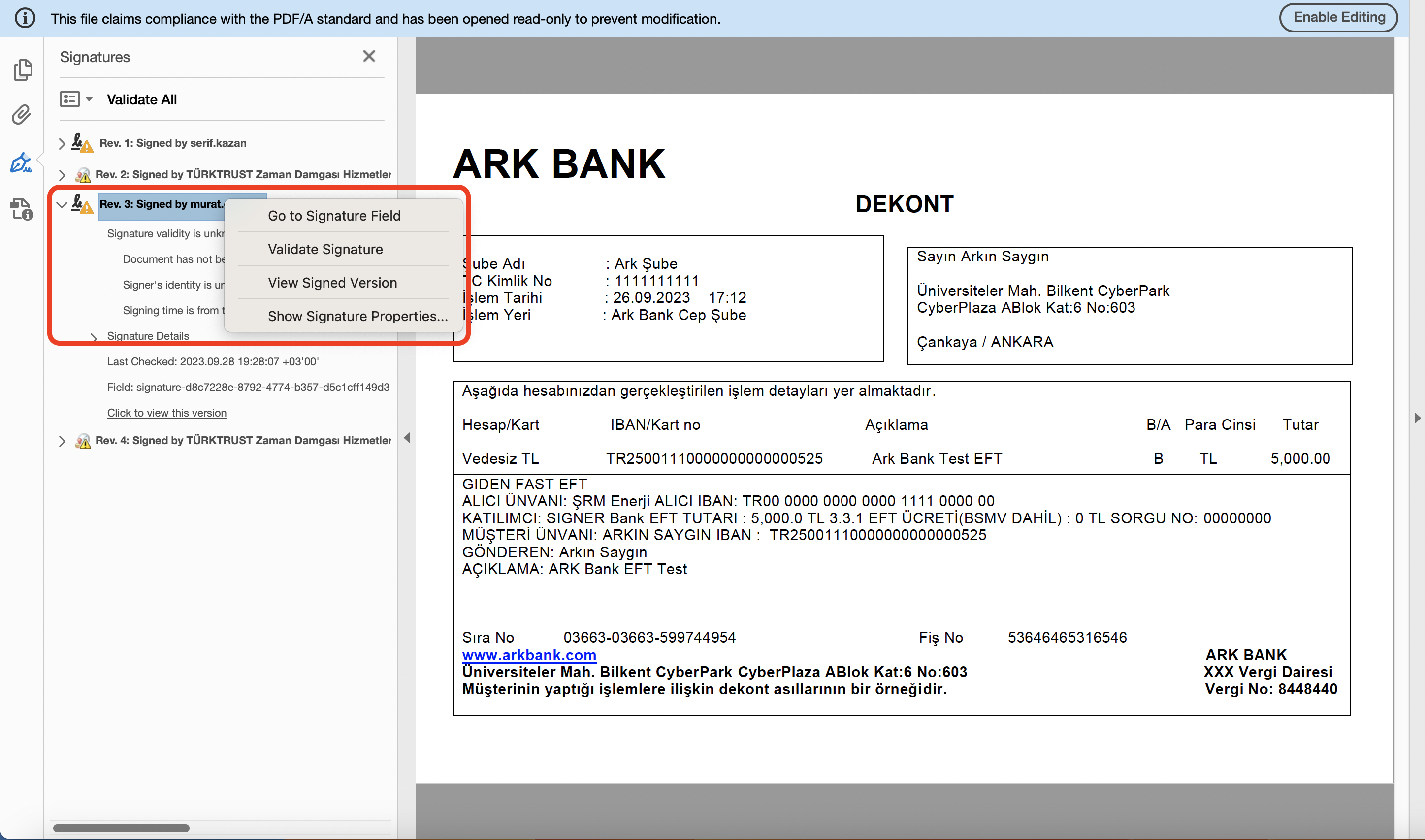Choose Validate Signature from context menu
This screenshot has height=840, width=1425.
(x=325, y=249)
